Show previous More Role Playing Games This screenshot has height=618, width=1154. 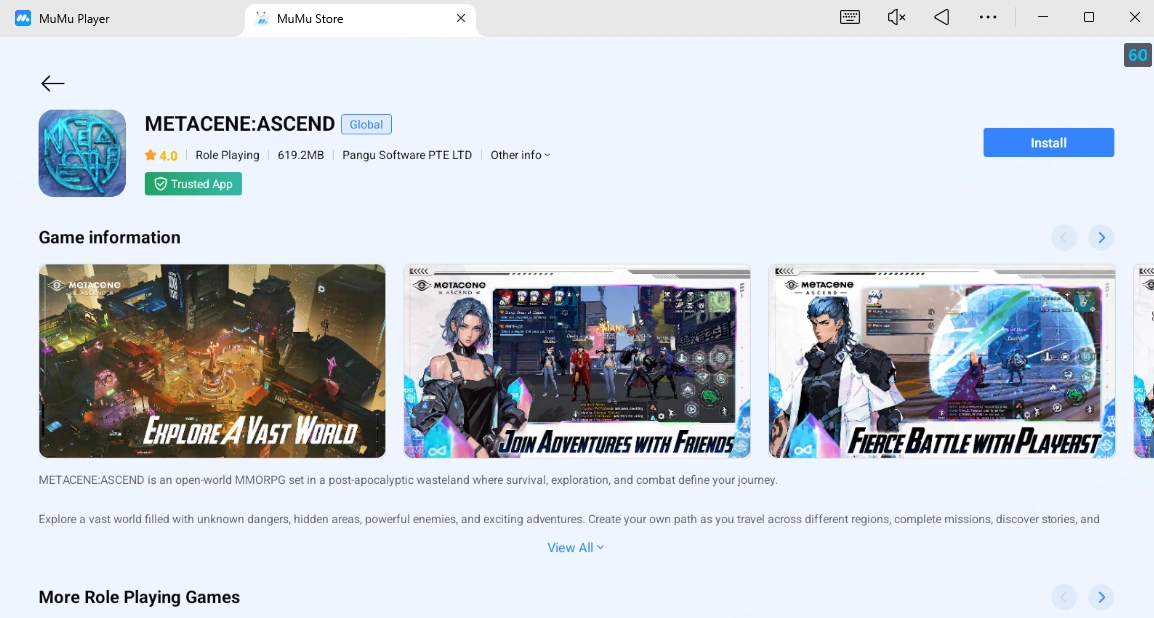pos(1063,597)
